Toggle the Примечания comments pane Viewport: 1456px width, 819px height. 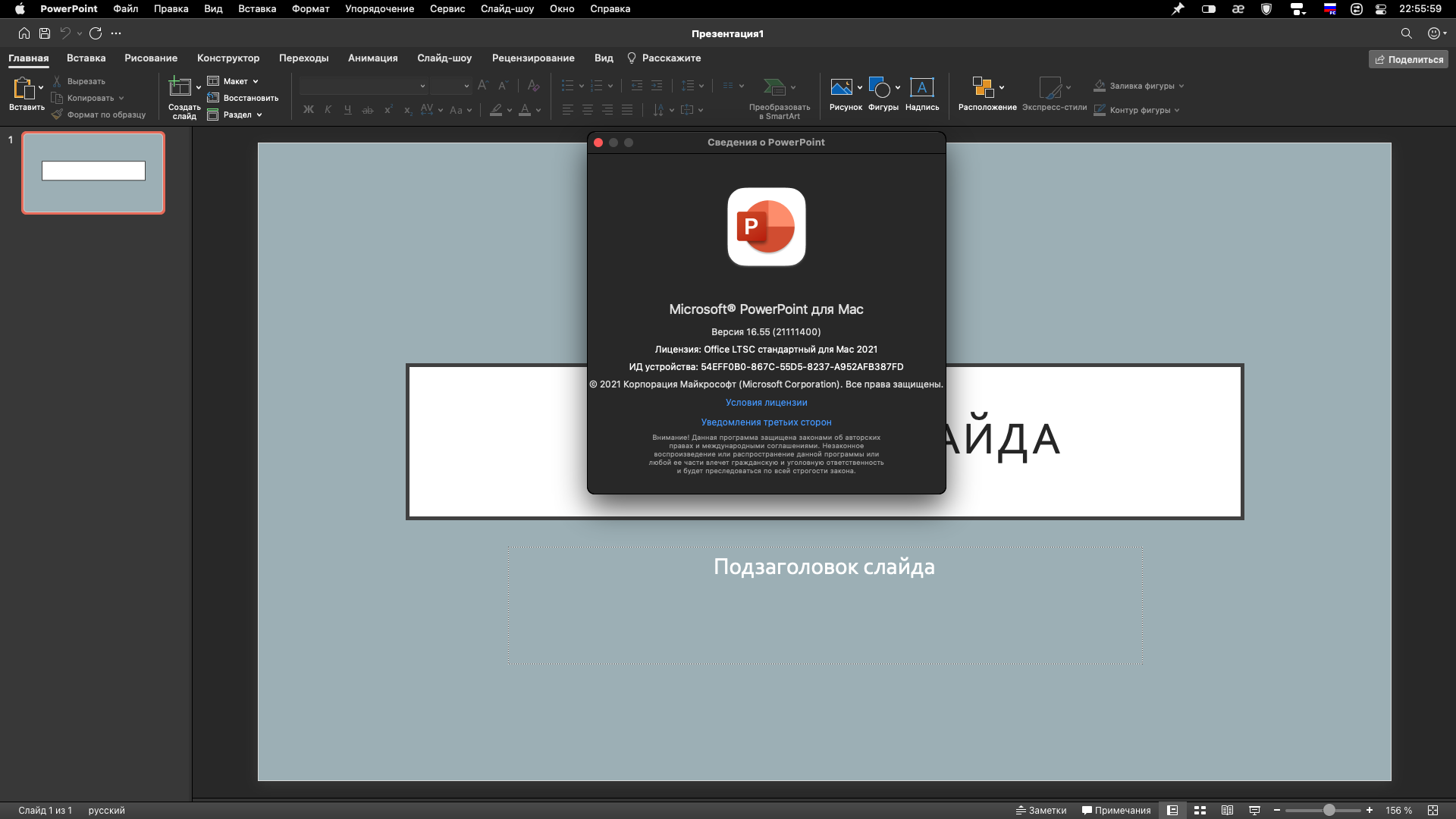click(1116, 811)
